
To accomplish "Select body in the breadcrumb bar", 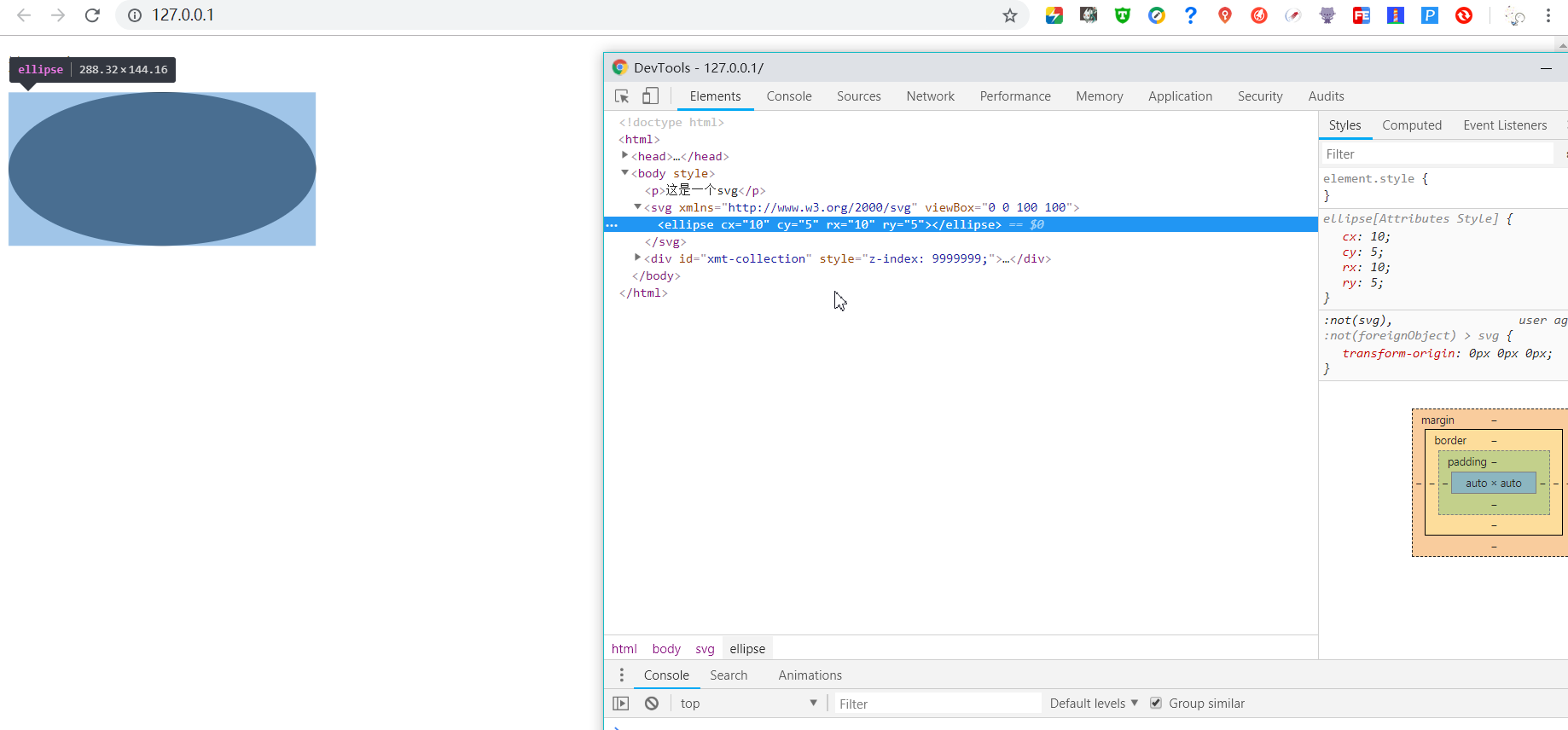I will (666, 649).
